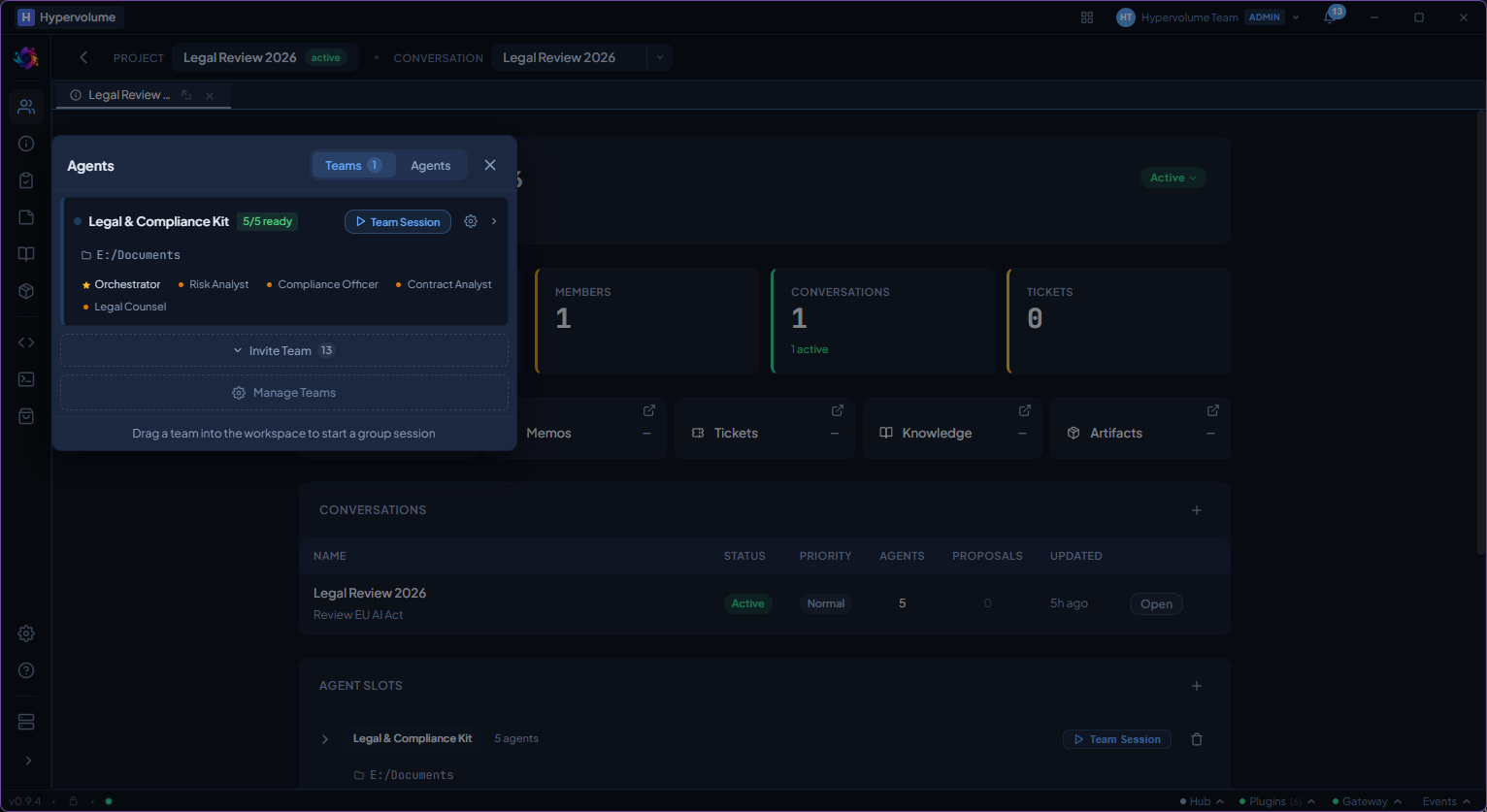The width and height of the screenshot is (1487, 812).
Task: Open the help question mark icon
Action: (26, 670)
